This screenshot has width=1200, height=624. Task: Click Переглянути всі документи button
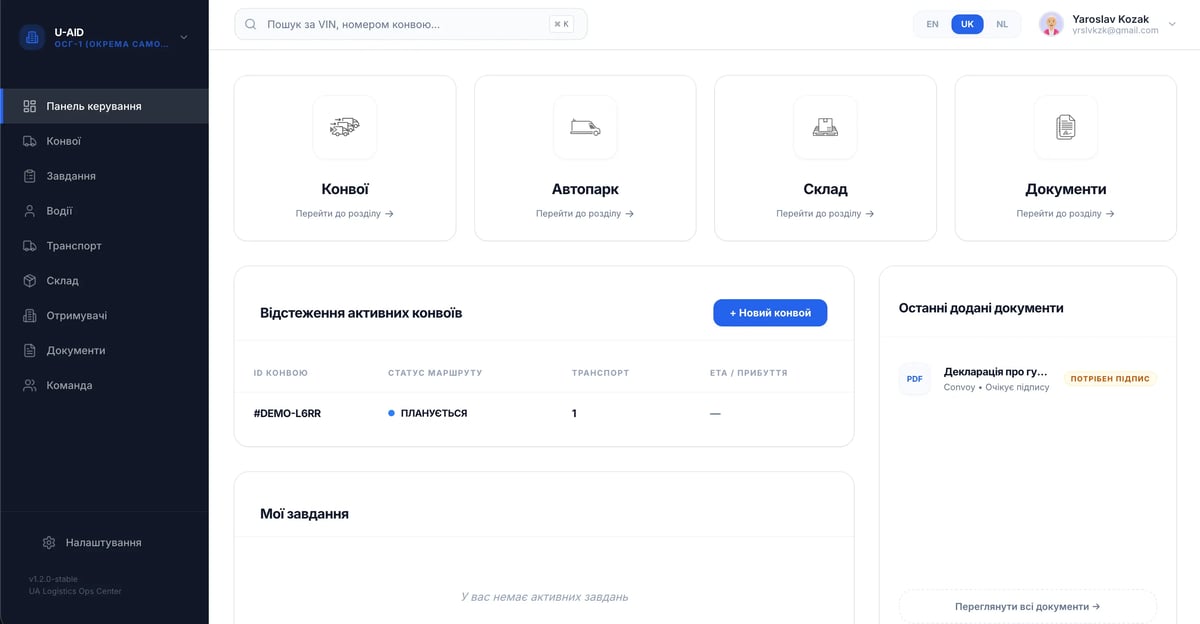click(1028, 606)
